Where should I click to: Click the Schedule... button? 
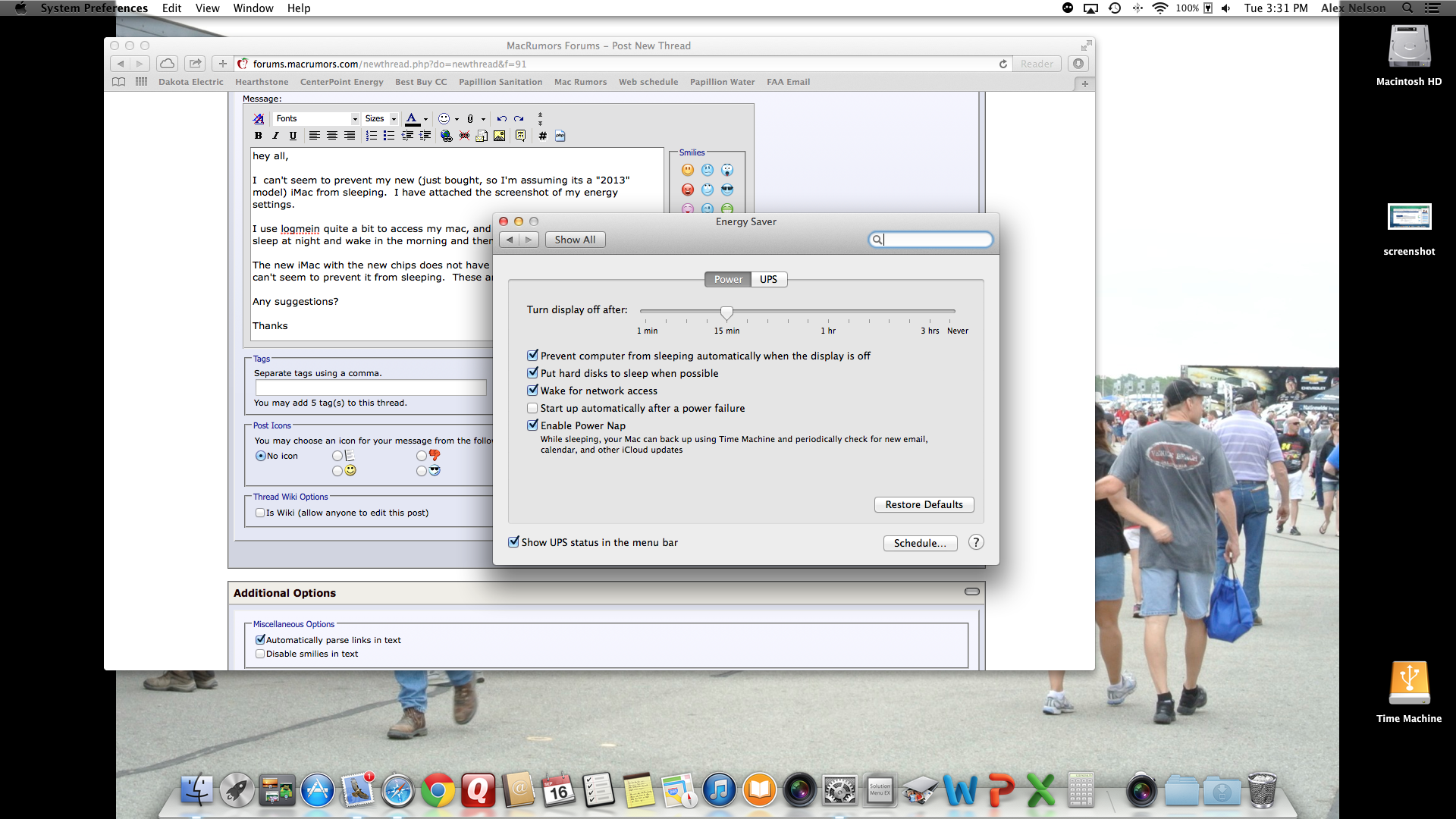coord(920,543)
